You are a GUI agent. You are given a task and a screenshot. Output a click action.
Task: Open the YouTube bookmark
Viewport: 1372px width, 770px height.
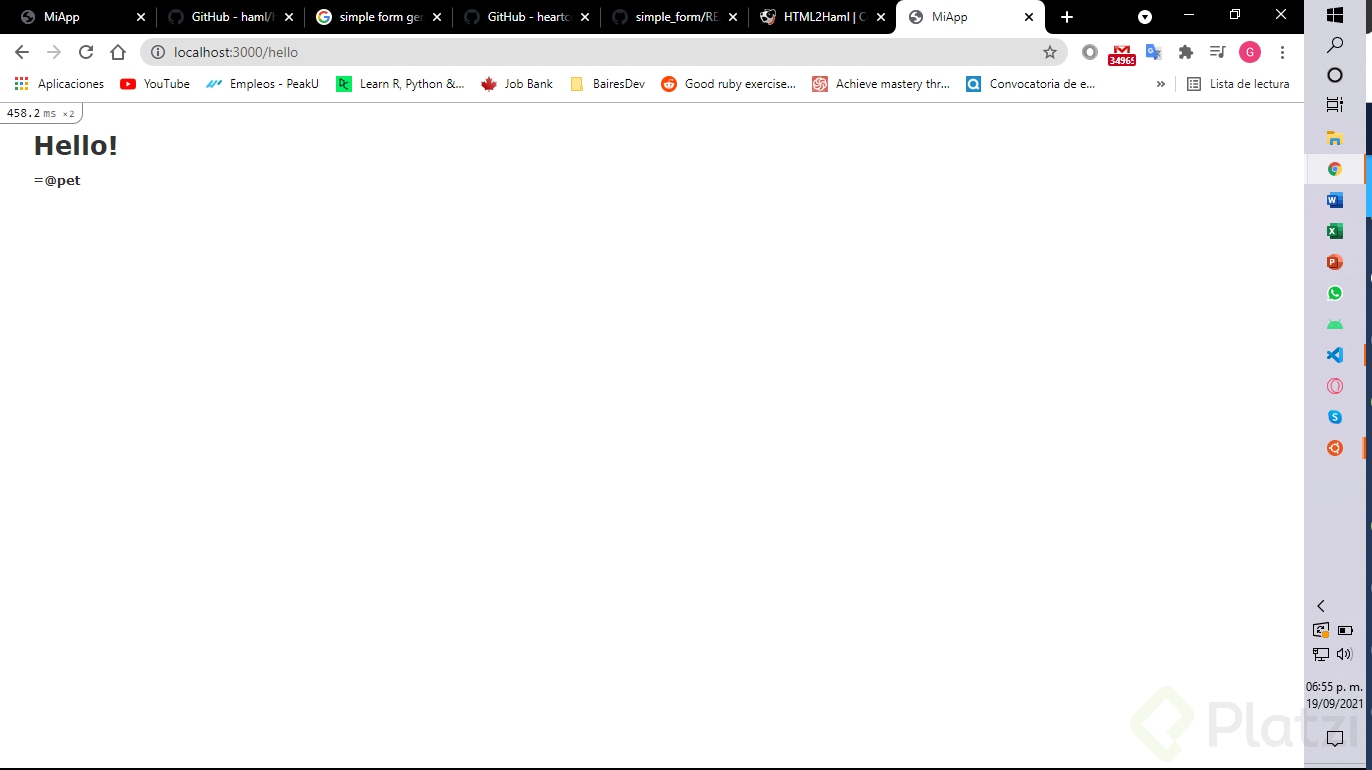[x=155, y=84]
